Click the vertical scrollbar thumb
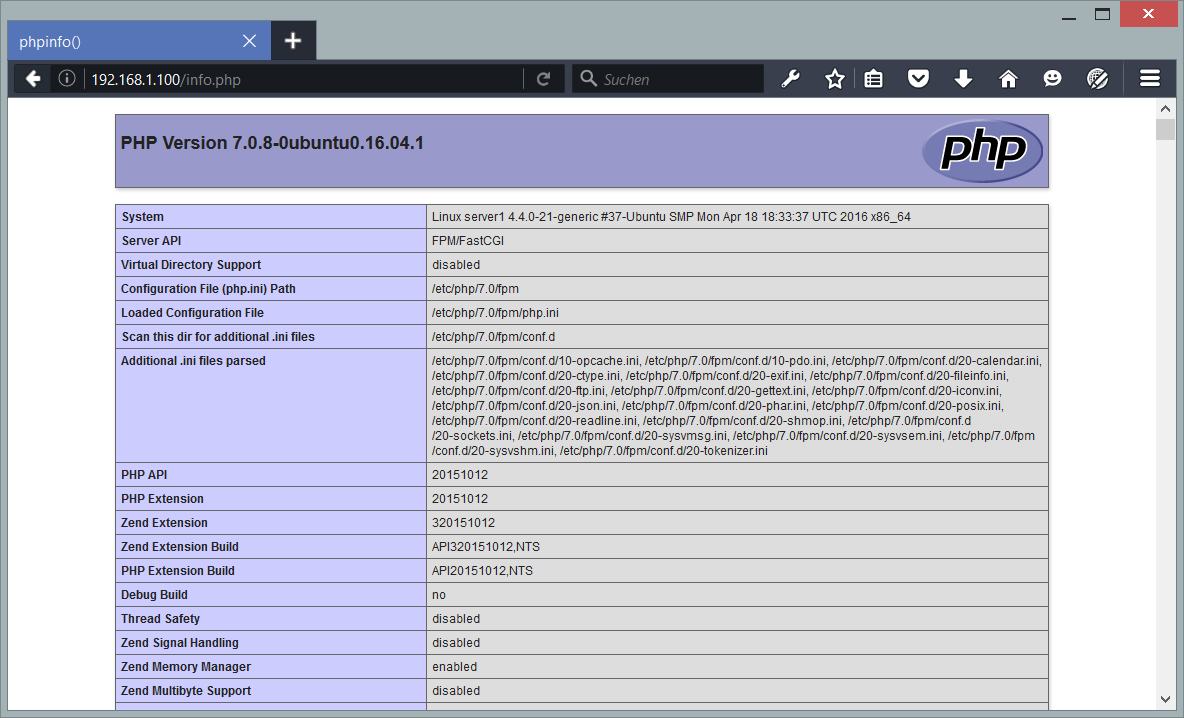The image size is (1184, 718). [1165, 129]
